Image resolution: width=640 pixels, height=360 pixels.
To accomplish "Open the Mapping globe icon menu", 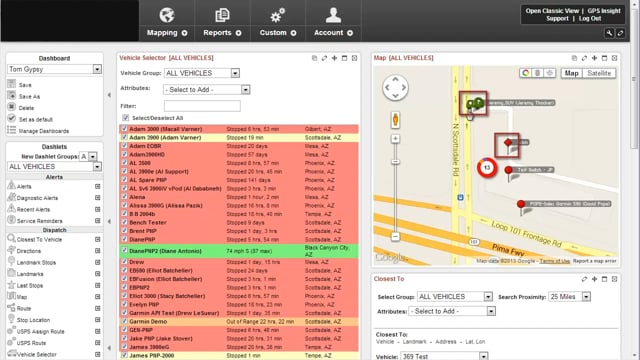I will (x=167, y=16).
